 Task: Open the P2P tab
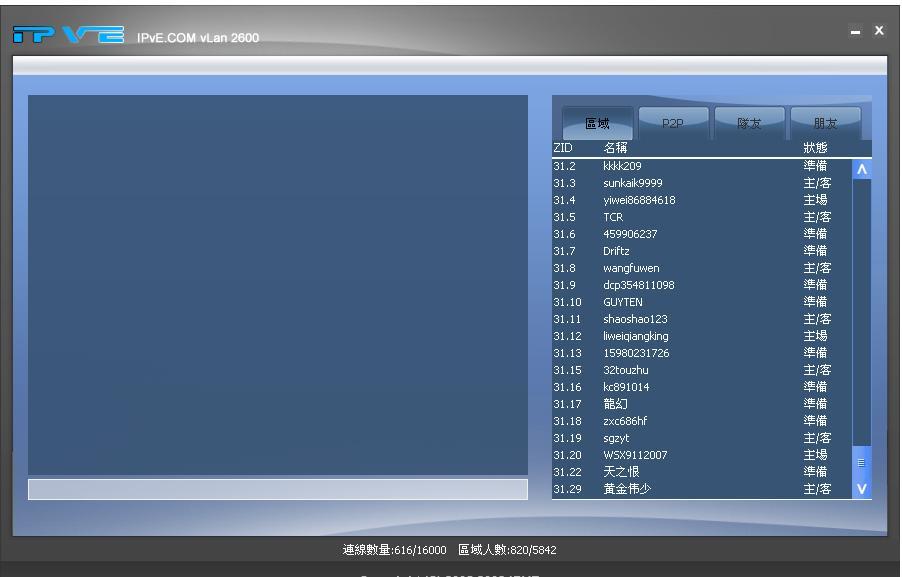point(673,123)
